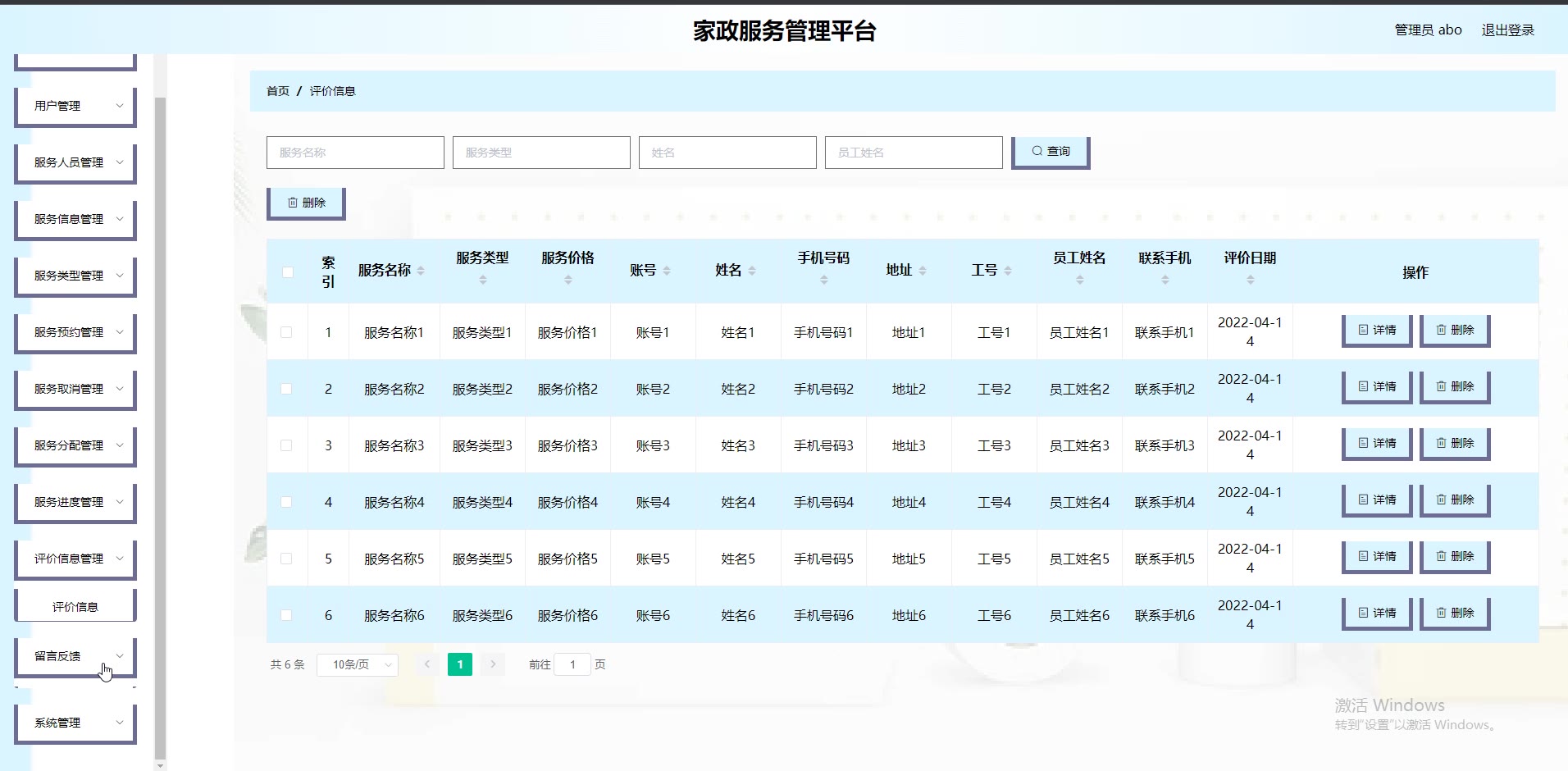Expand 用户管理 sidebar menu

(75, 107)
